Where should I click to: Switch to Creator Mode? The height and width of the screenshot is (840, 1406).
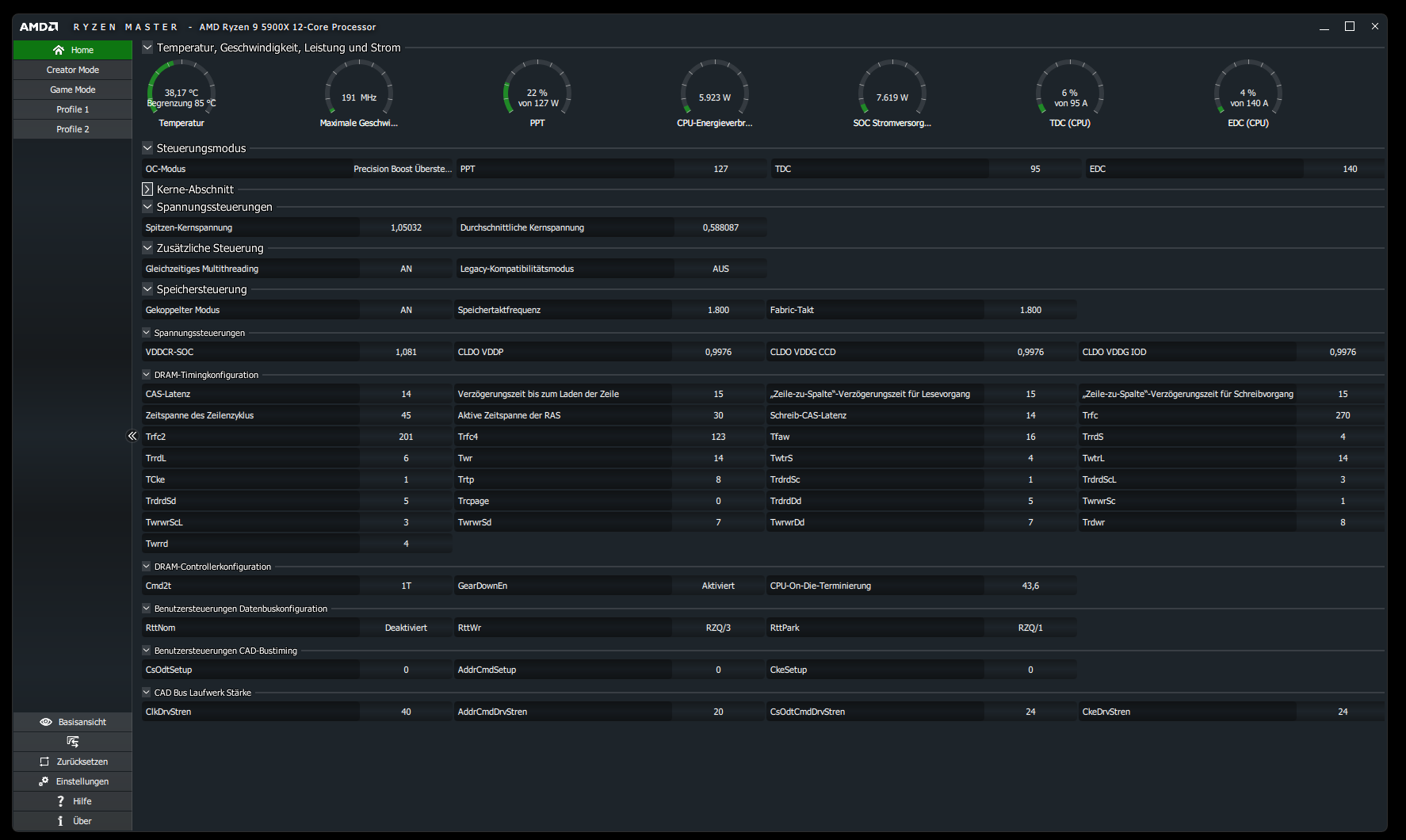73,70
